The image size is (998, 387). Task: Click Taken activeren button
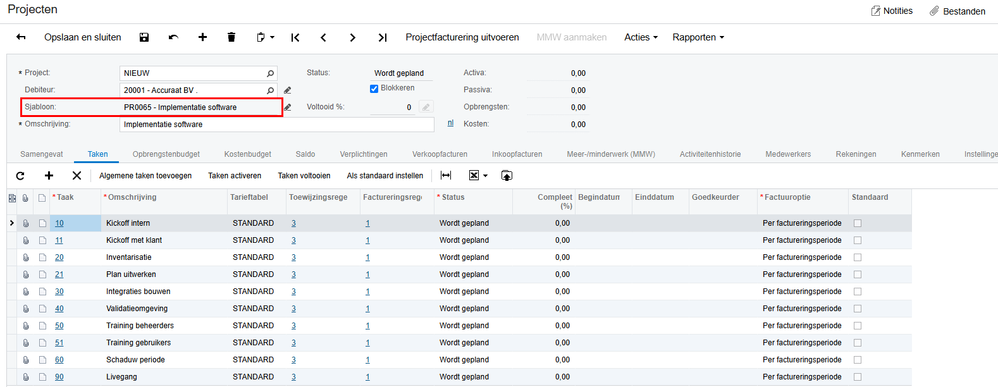(x=235, y=176)
